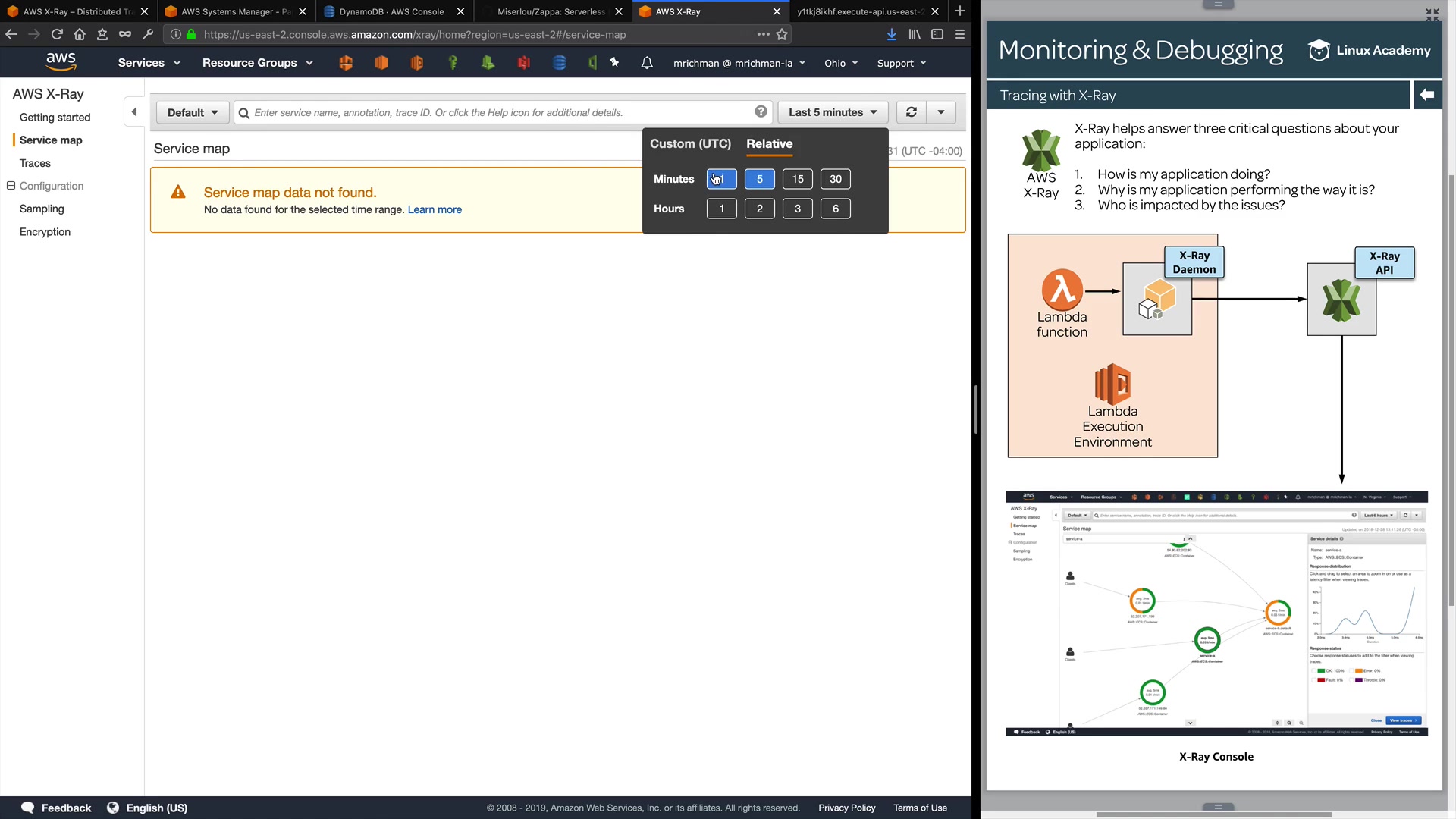Click the pin shortcuts icon
This screenshot has height=819, width=1456.
click(x=614, y=63)
